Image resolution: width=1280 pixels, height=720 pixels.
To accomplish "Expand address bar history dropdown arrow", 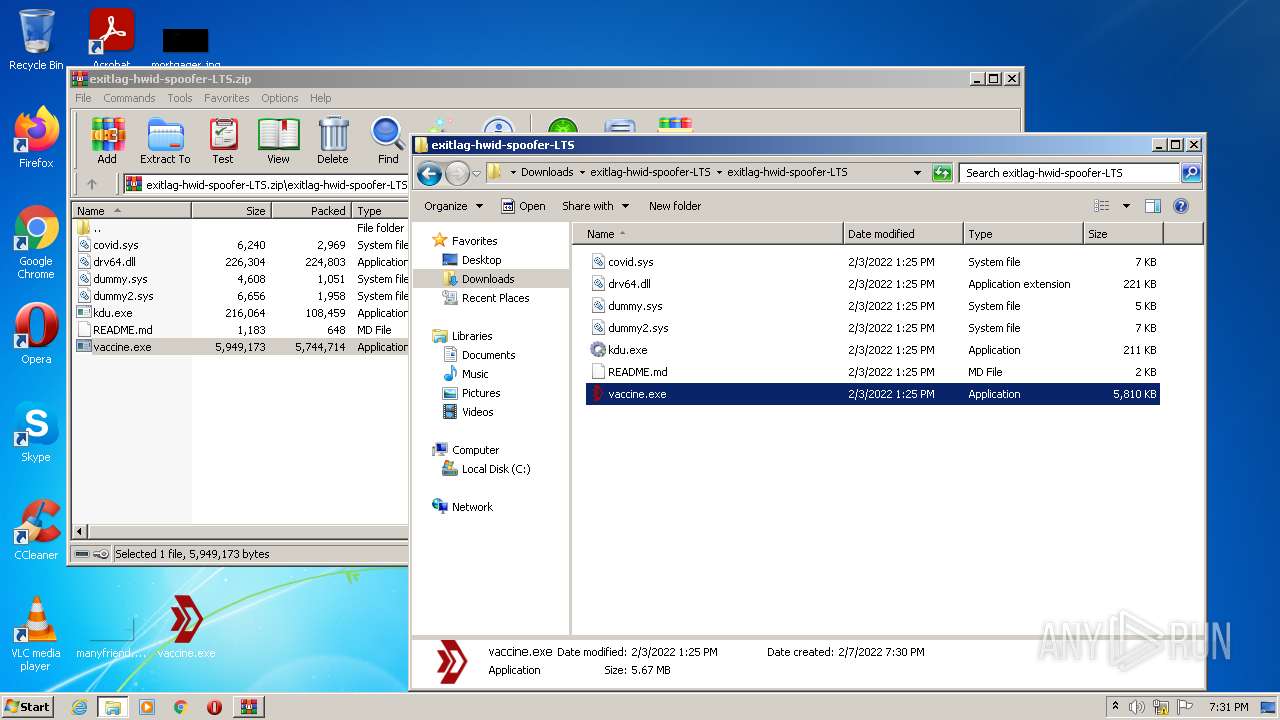I will (917, 173).
